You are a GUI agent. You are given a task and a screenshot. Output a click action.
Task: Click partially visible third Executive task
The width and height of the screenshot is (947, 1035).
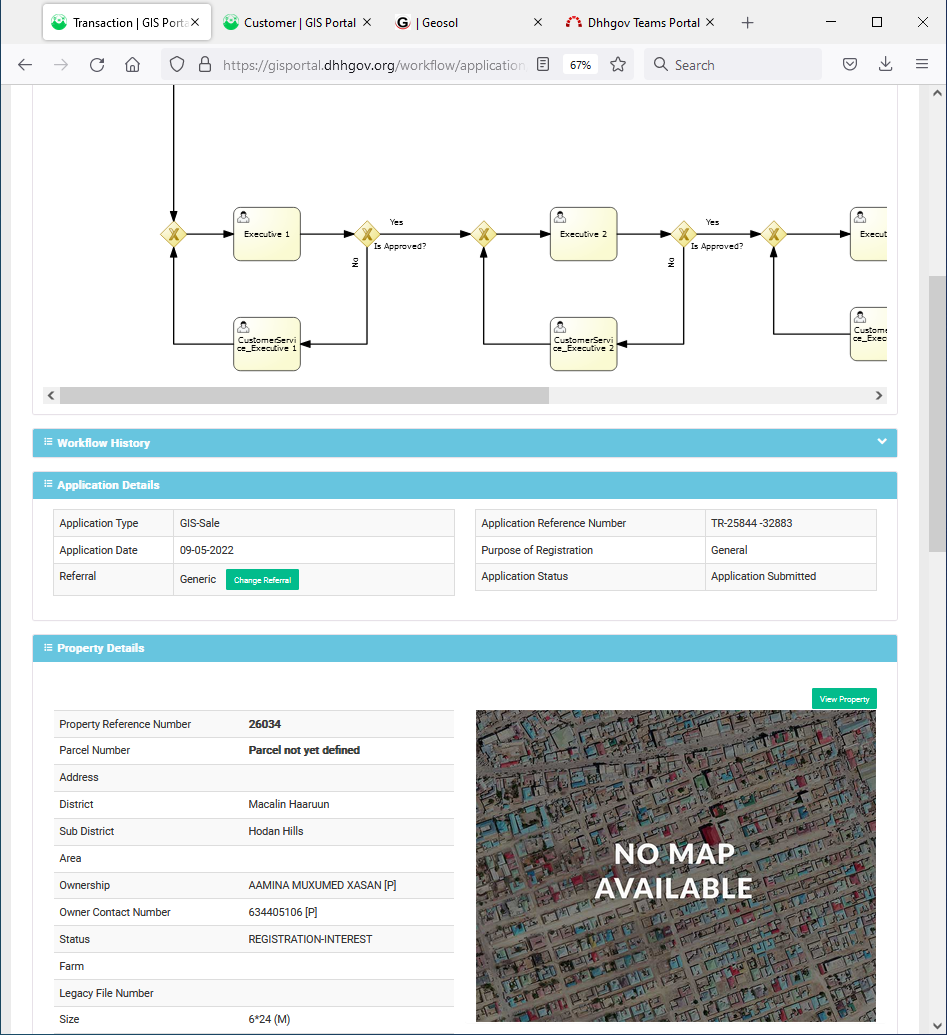868,234
